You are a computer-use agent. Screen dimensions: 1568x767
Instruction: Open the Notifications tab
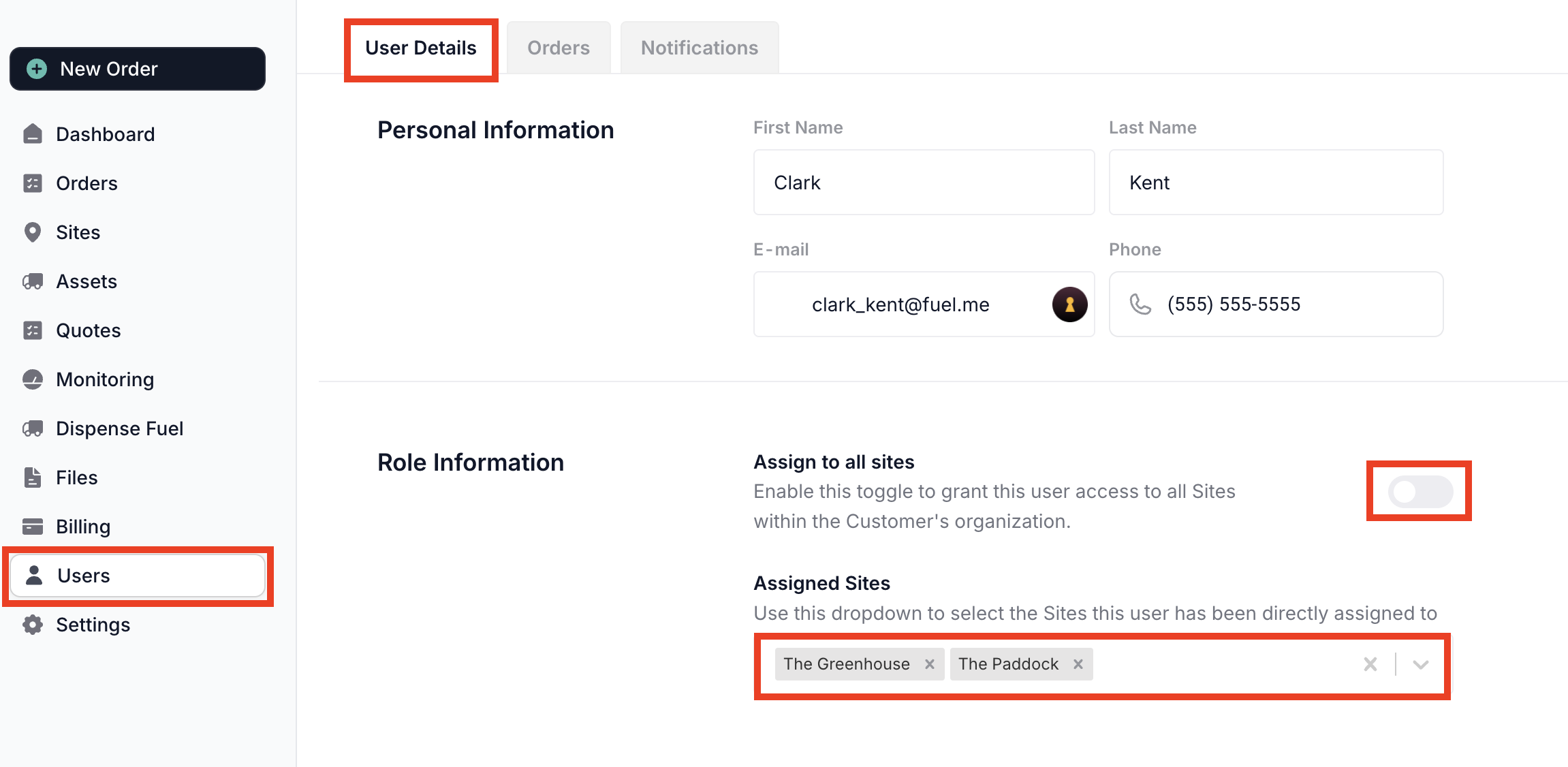pos(699,48)
